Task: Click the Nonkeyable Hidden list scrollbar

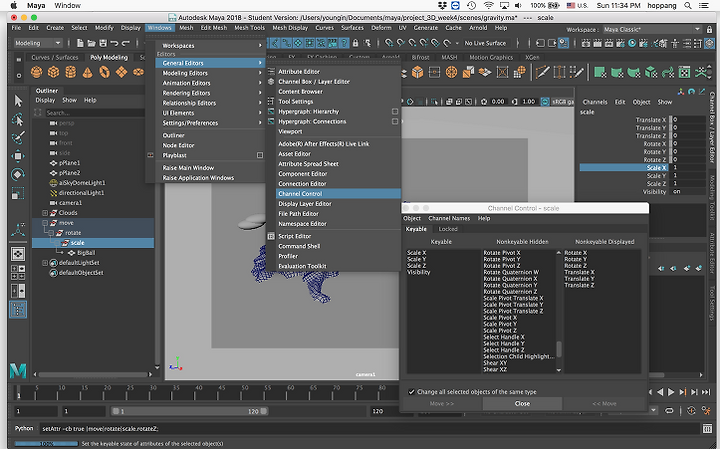Action: point(559,349)
